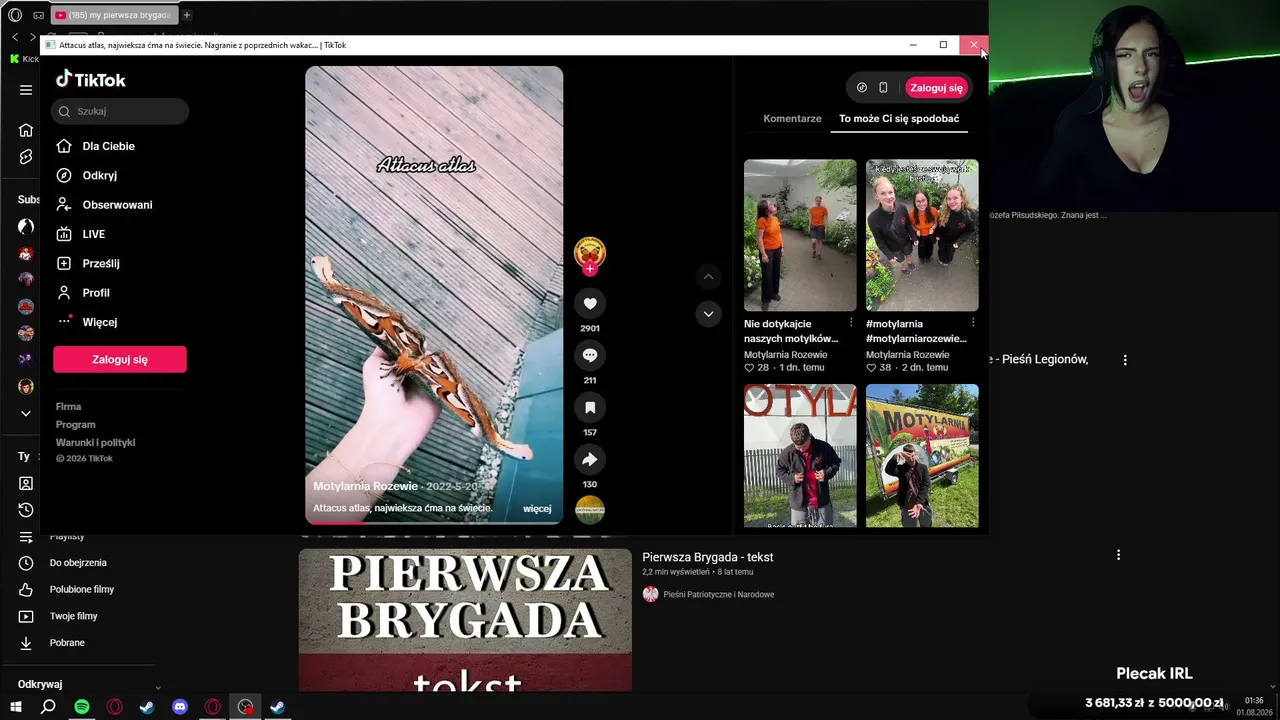Switch to the Komentarze tab
This screenshot has height=720, width=1280.
[x=792, y=118]
